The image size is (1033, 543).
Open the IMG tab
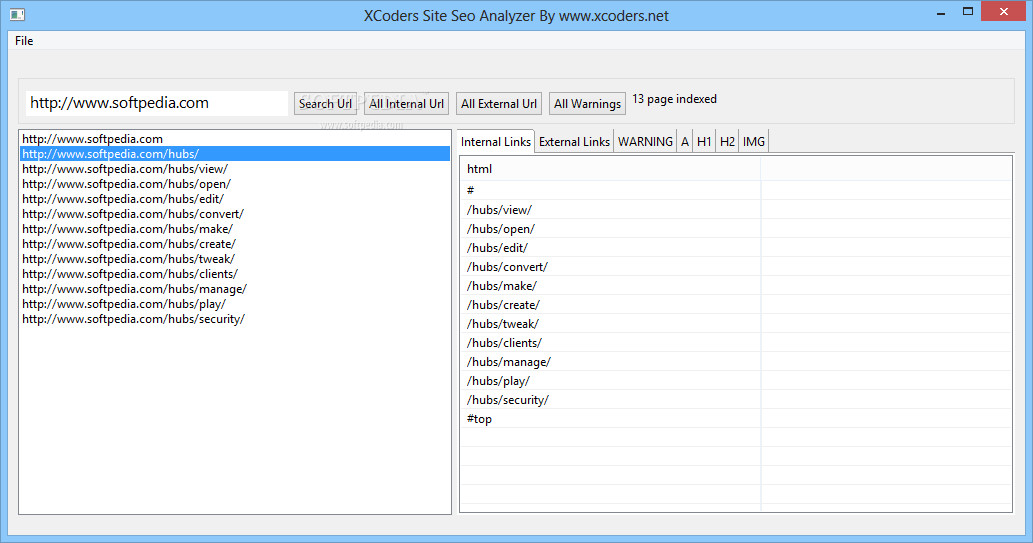[754, 142]
